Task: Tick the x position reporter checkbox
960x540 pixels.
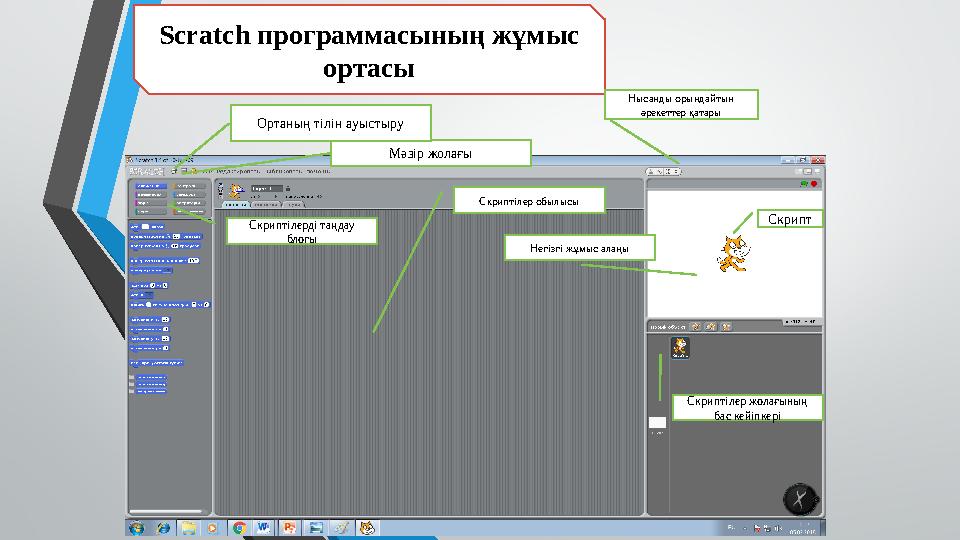Action: point(132,377)
